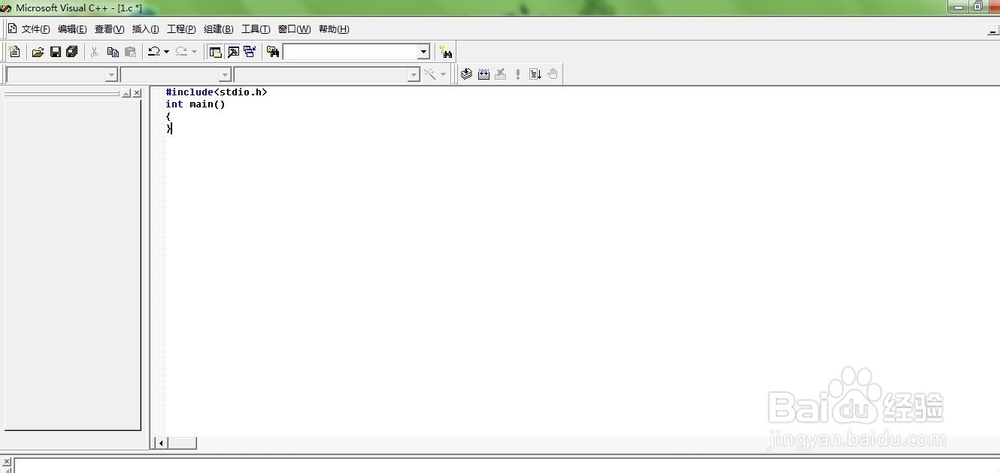Click the Find in Files icon
This screenshot has height=473, width=1000.
point(273,52)
